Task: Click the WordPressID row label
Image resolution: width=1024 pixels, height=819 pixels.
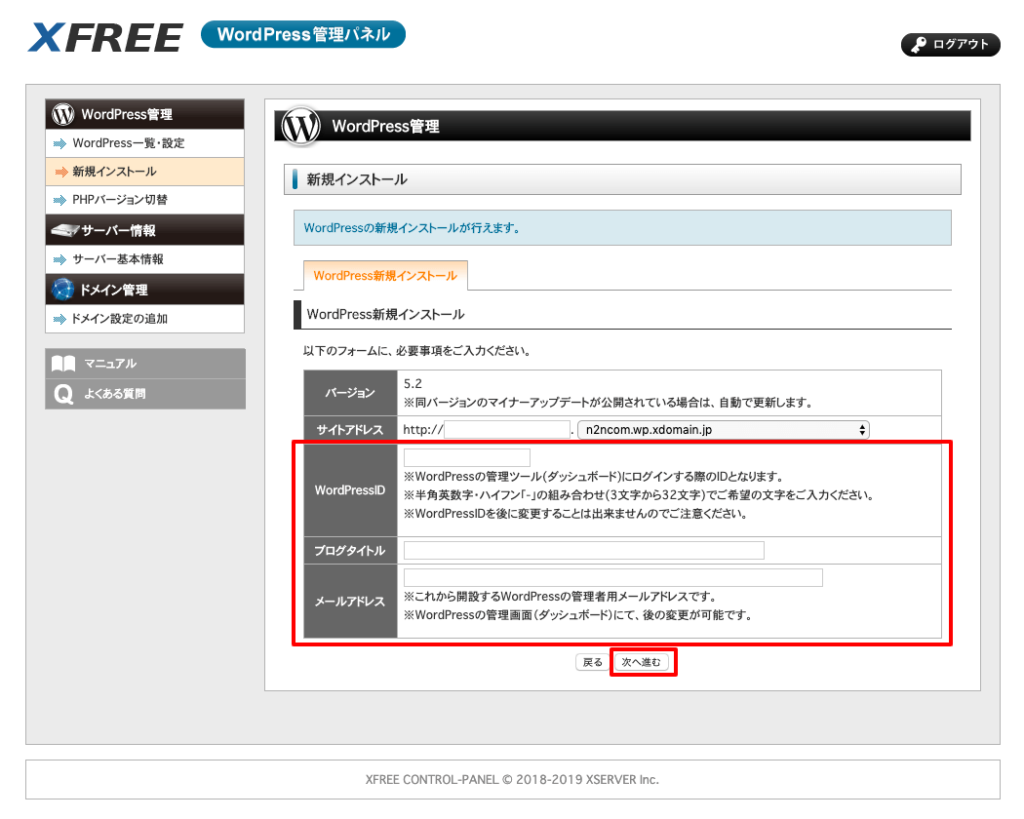Action: [351, 490]
